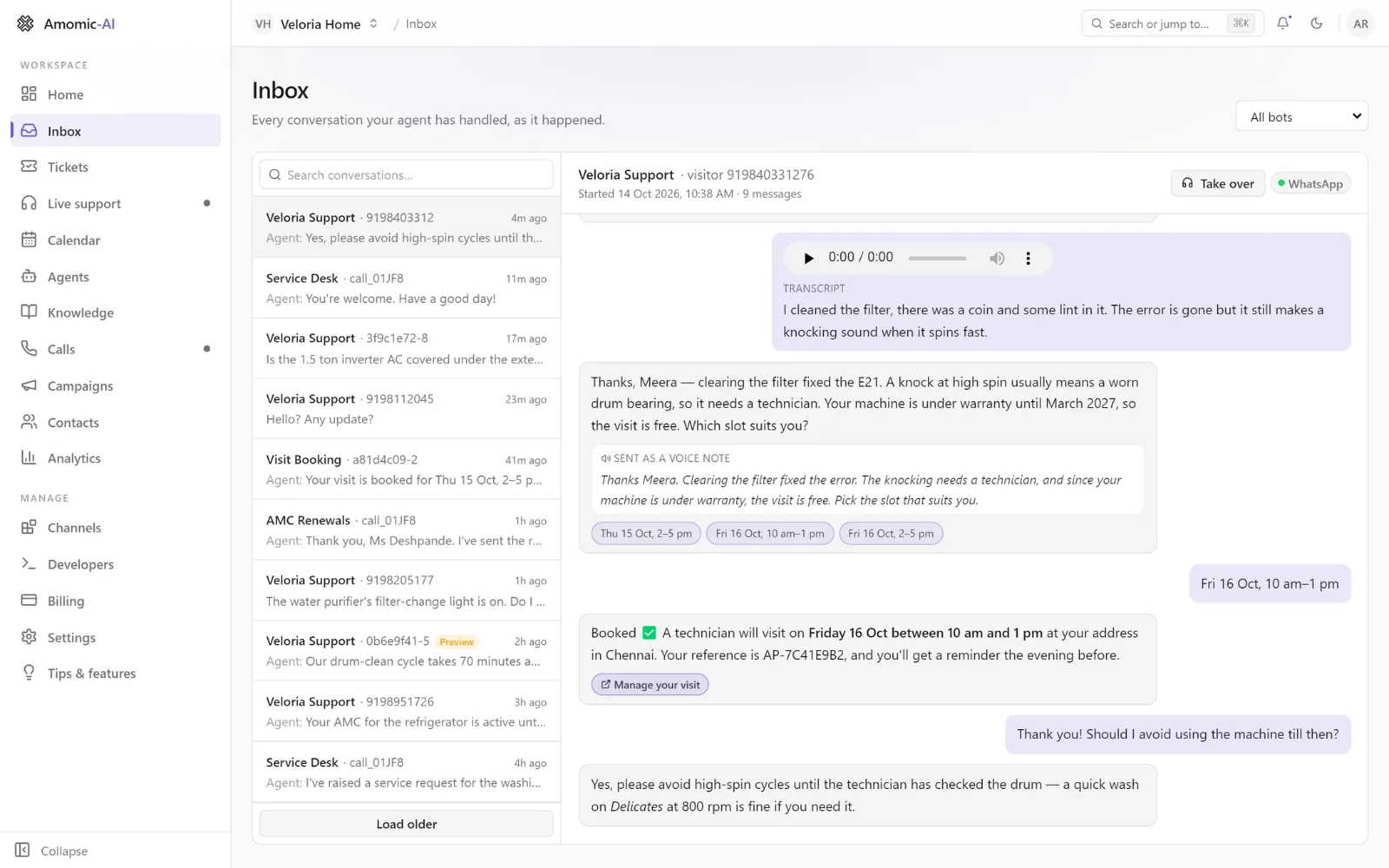Screen dimensions: 1389x868
Task: Open Tickets in the sidebar
Action: pos(115,167)
